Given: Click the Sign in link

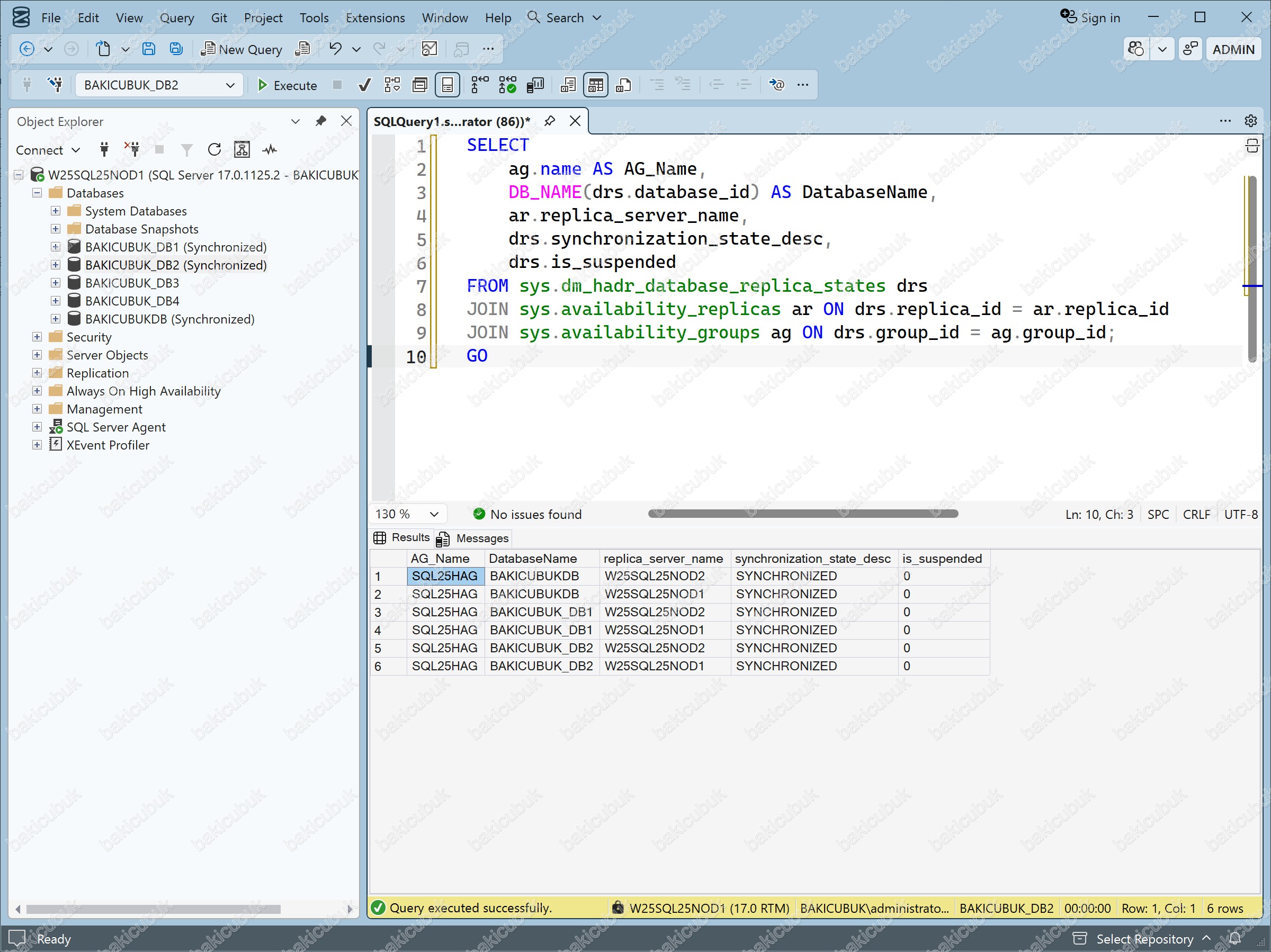Looking at the screenshot, I should tap(1090, 18).
